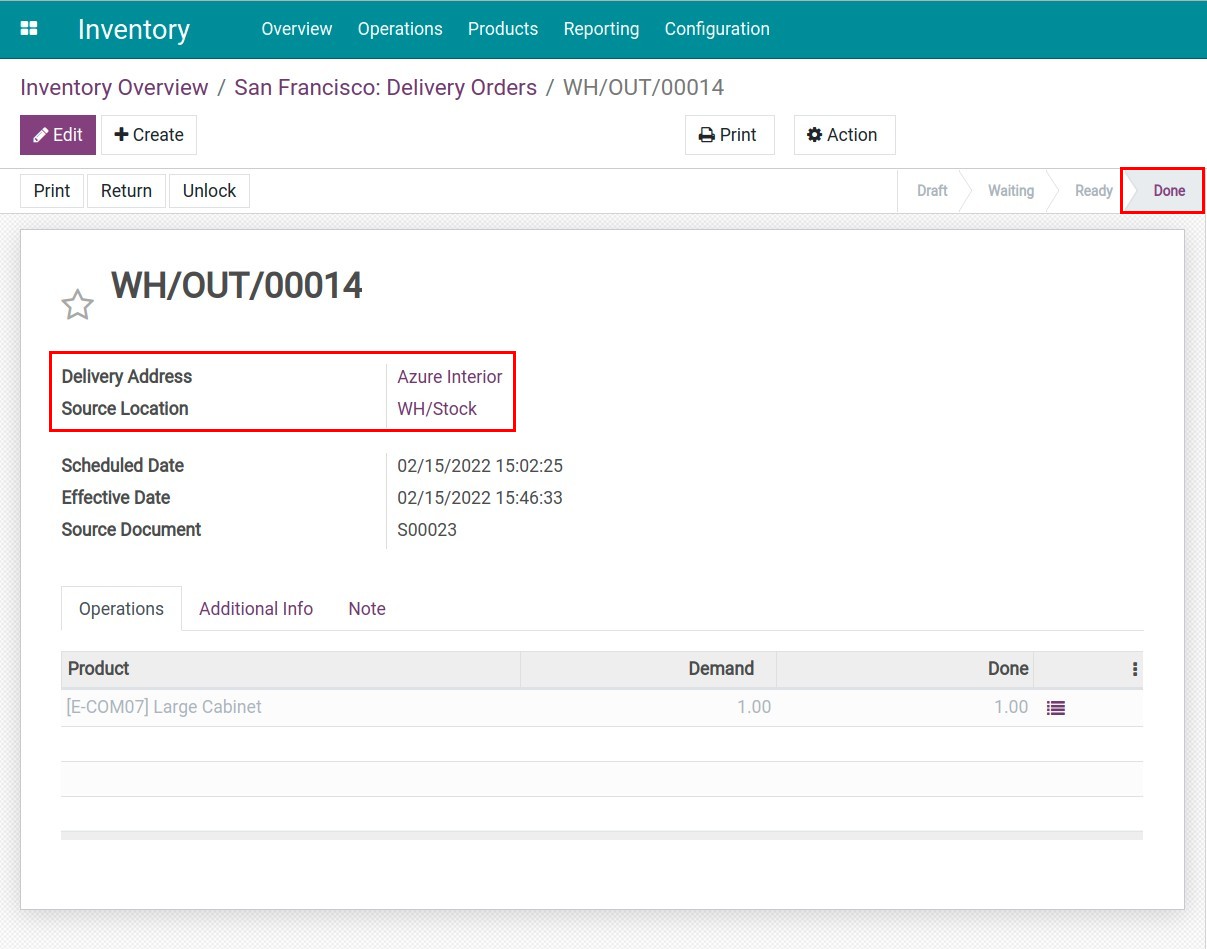This screenshot has height=949, width=1207.
Task: Click the Waiting status stage
Action: [x=1011, y=191]
